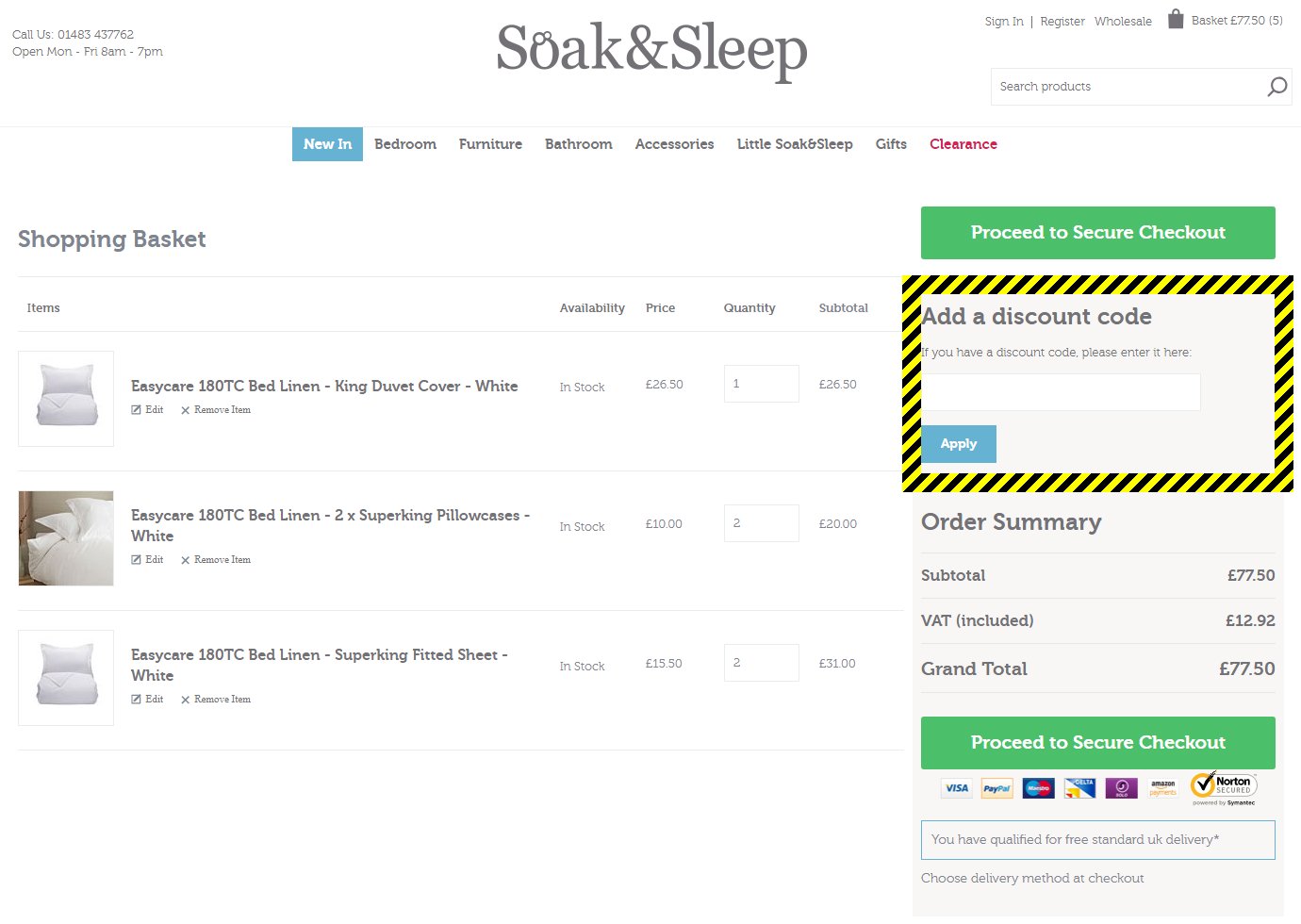Apply the discount code
This screenshot has width=1301, height=924.
(x=959, y=443)
